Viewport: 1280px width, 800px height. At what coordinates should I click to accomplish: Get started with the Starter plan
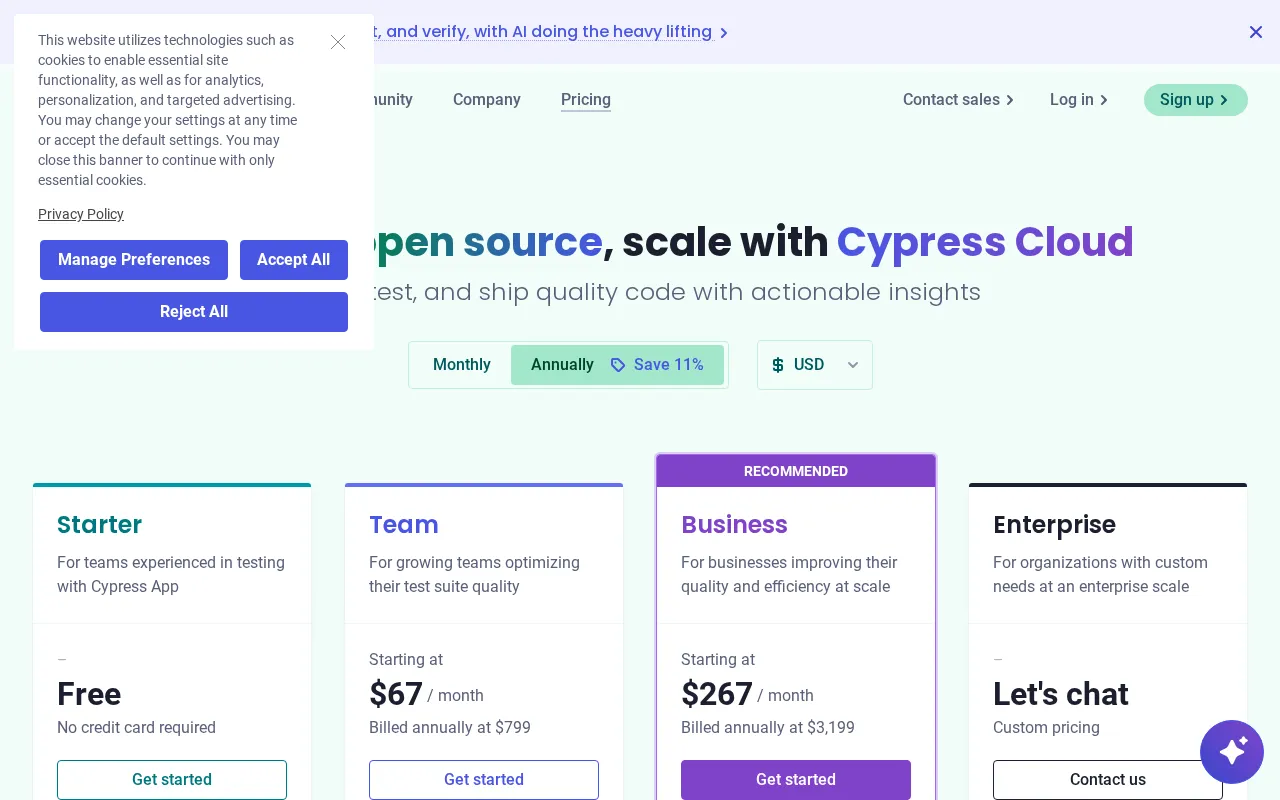[172, 780]
